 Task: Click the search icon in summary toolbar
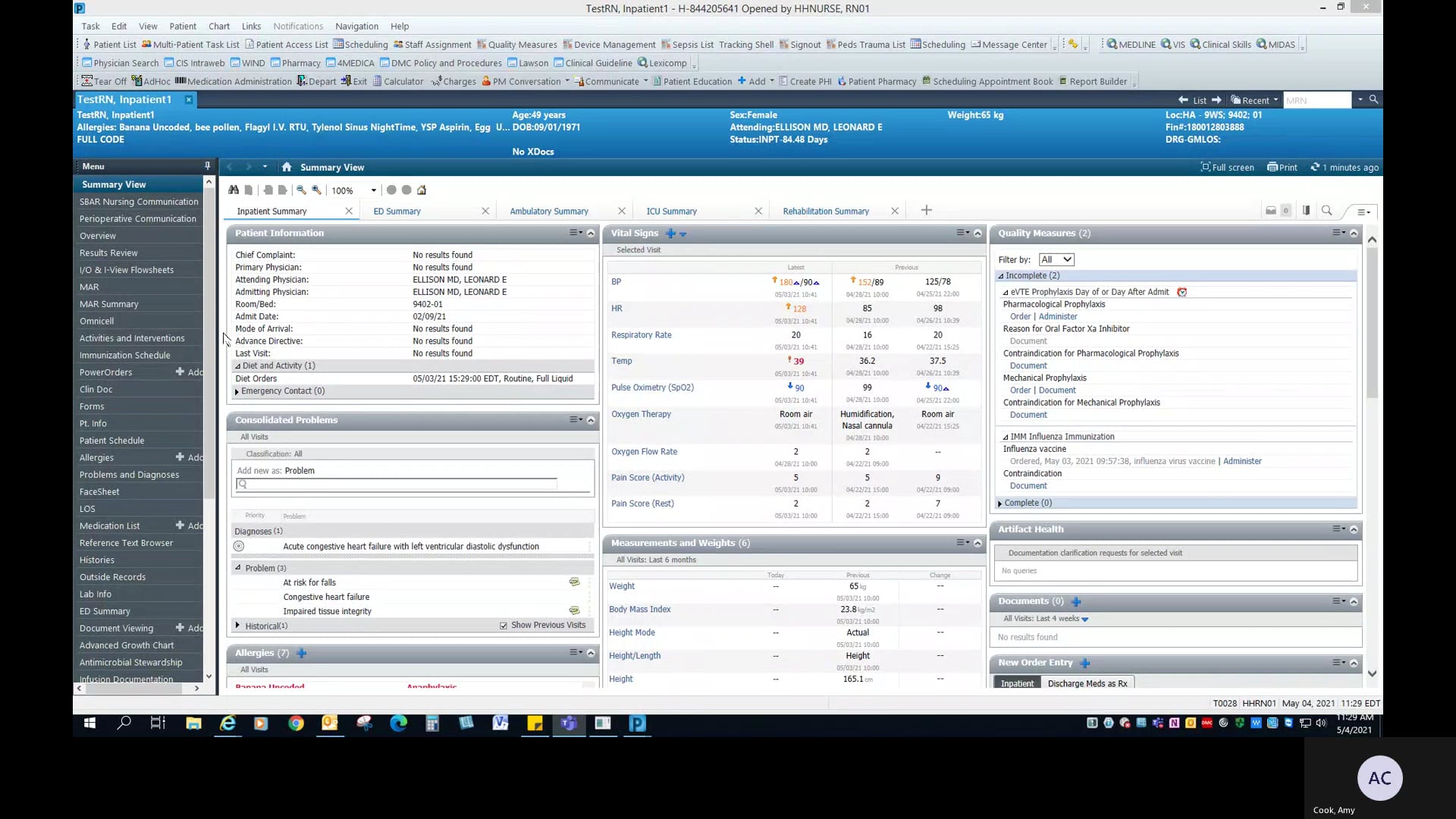coord(1326,211)
